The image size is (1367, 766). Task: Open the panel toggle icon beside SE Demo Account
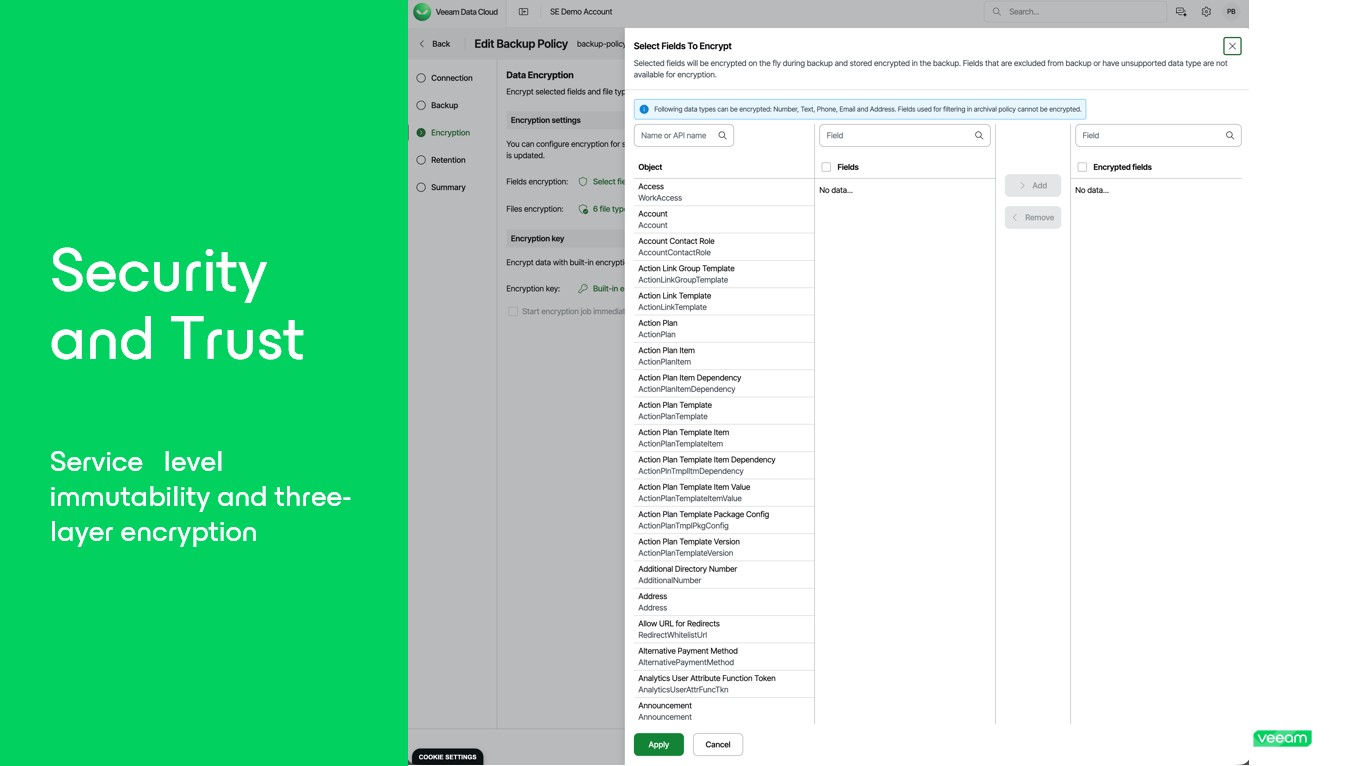pos(523,12)
